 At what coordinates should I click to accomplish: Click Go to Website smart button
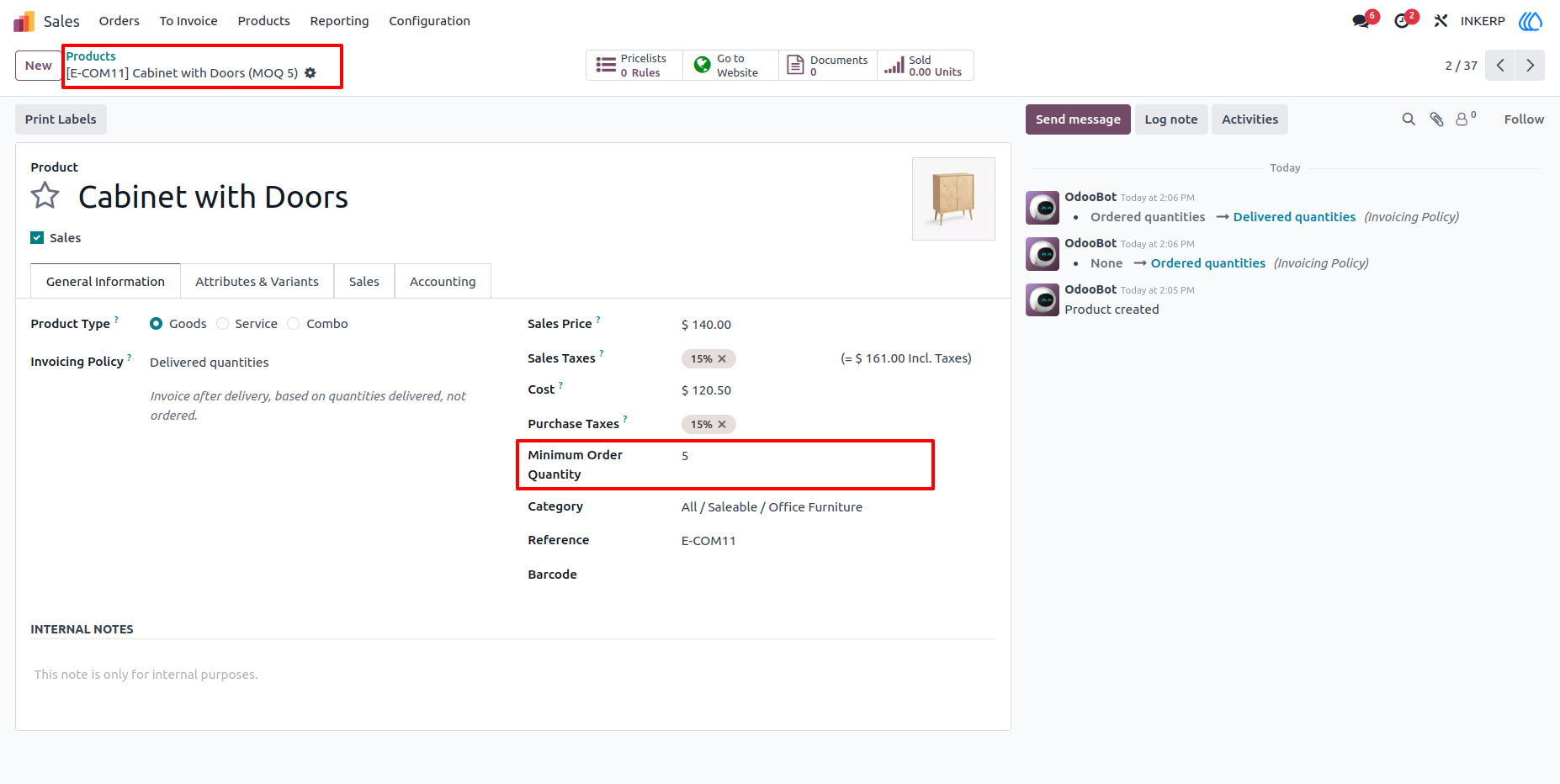point(730,66)
